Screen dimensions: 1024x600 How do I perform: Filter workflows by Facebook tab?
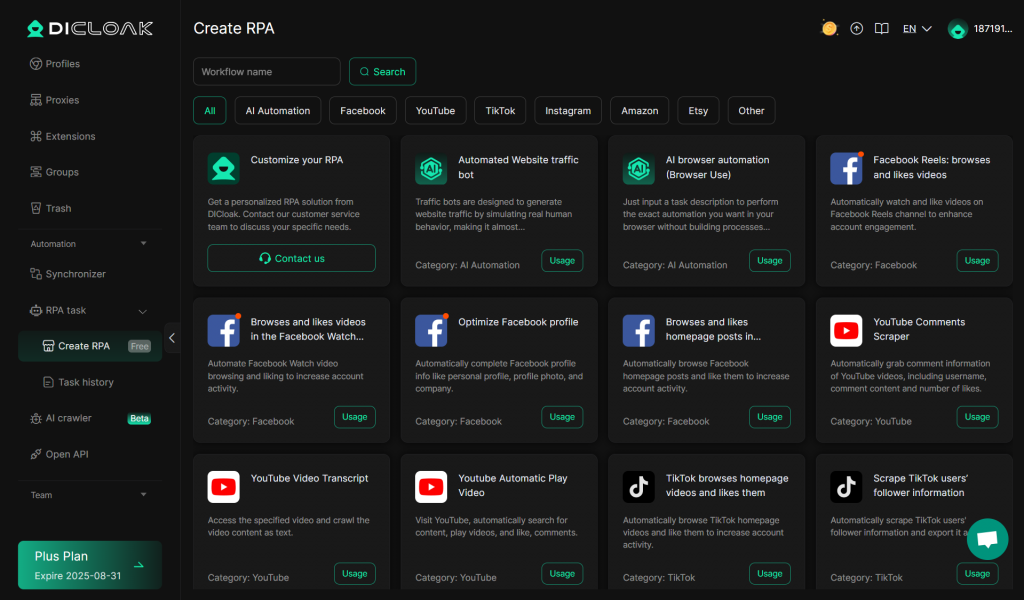[362, 111]
